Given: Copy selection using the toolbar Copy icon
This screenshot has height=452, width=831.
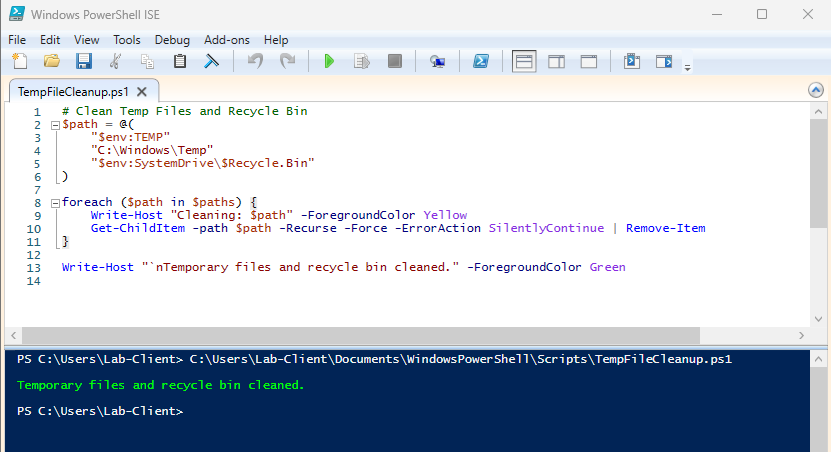Looking at the screenshot, I should (x=147, y=61).
